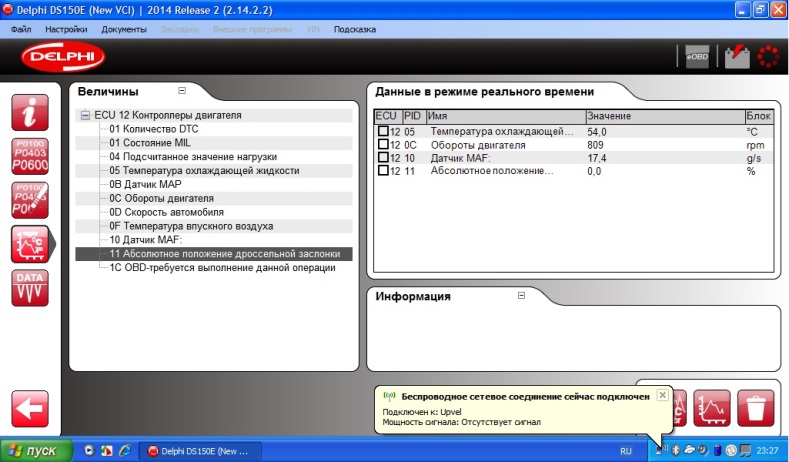This screenshot has width=789, height=462.
Task: Check the box for Обороты двигателя row
Action: click(383, 144)
